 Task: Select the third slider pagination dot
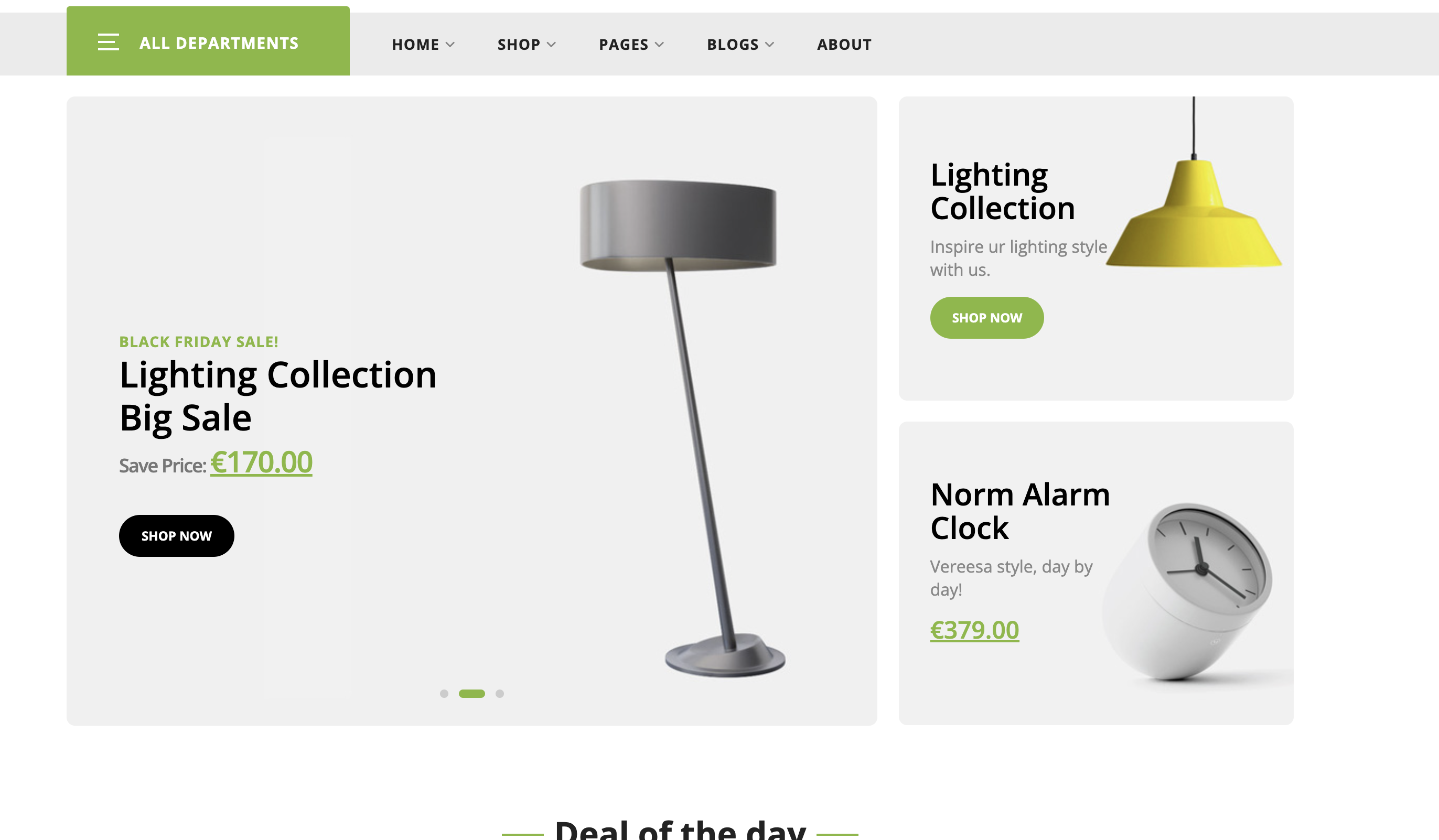500,693
